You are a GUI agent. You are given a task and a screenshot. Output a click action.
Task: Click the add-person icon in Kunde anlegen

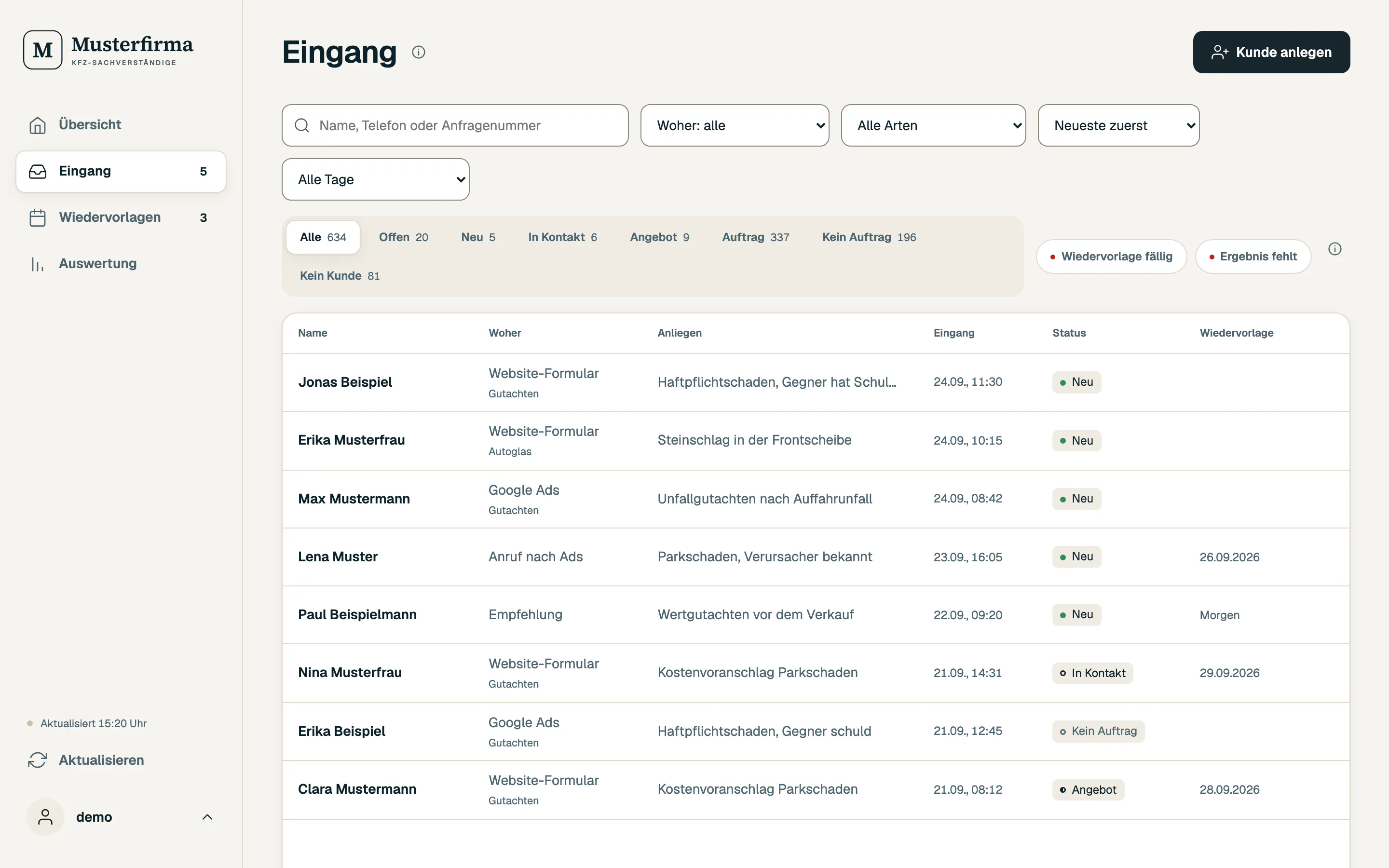click(x=1220, y=52)
